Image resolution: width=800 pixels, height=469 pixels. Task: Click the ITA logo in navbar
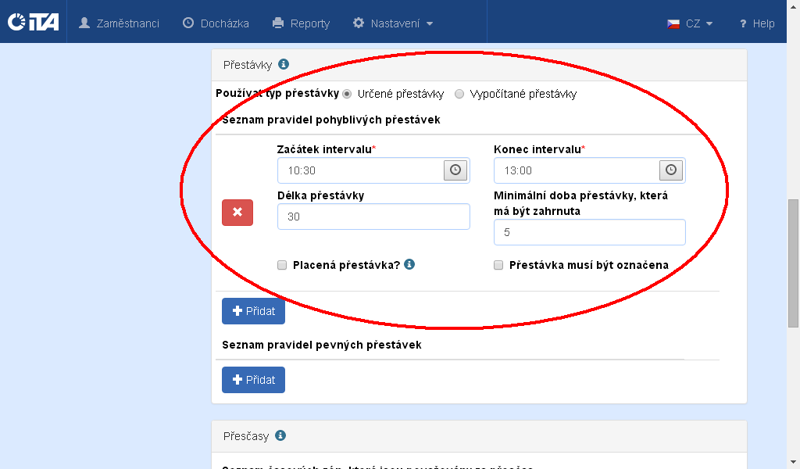tap(32, 23)
